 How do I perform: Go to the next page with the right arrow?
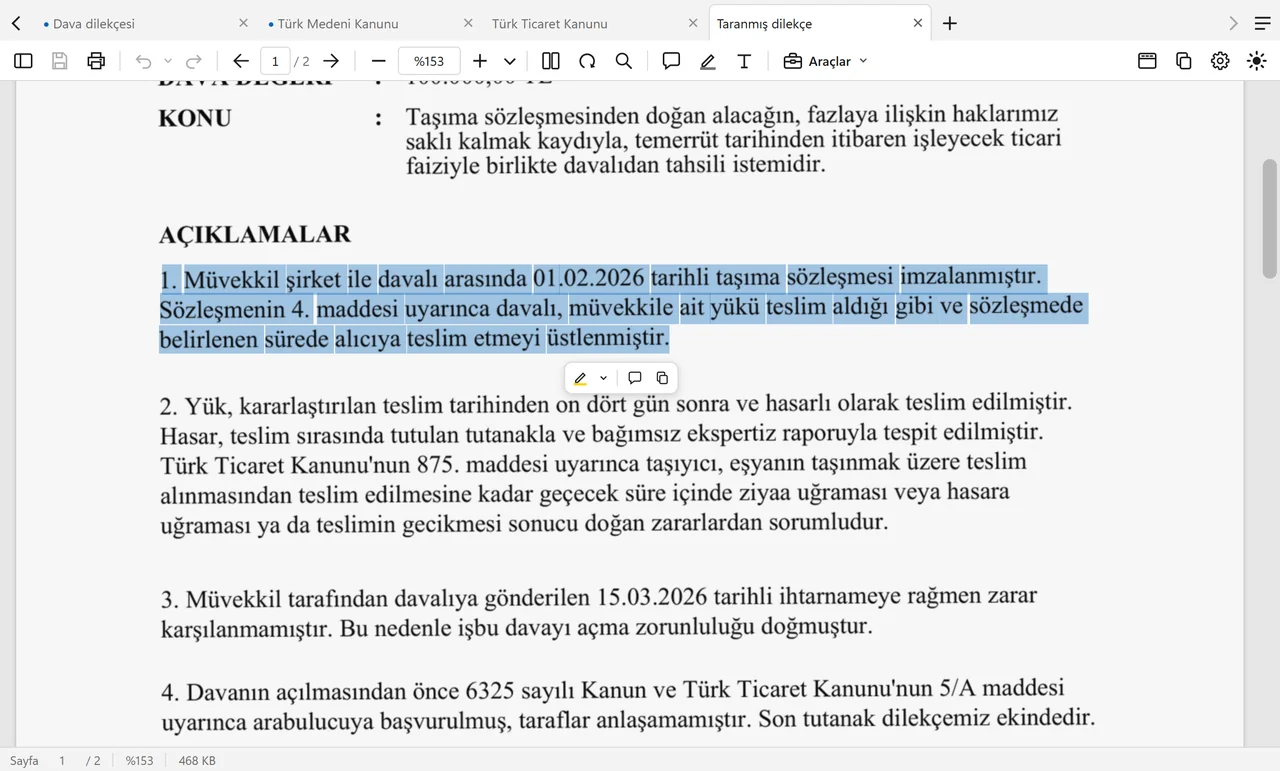click(331, 61)
